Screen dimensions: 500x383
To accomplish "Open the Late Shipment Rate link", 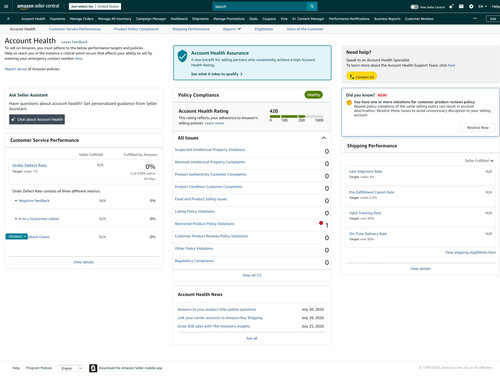I will [365, 171].
